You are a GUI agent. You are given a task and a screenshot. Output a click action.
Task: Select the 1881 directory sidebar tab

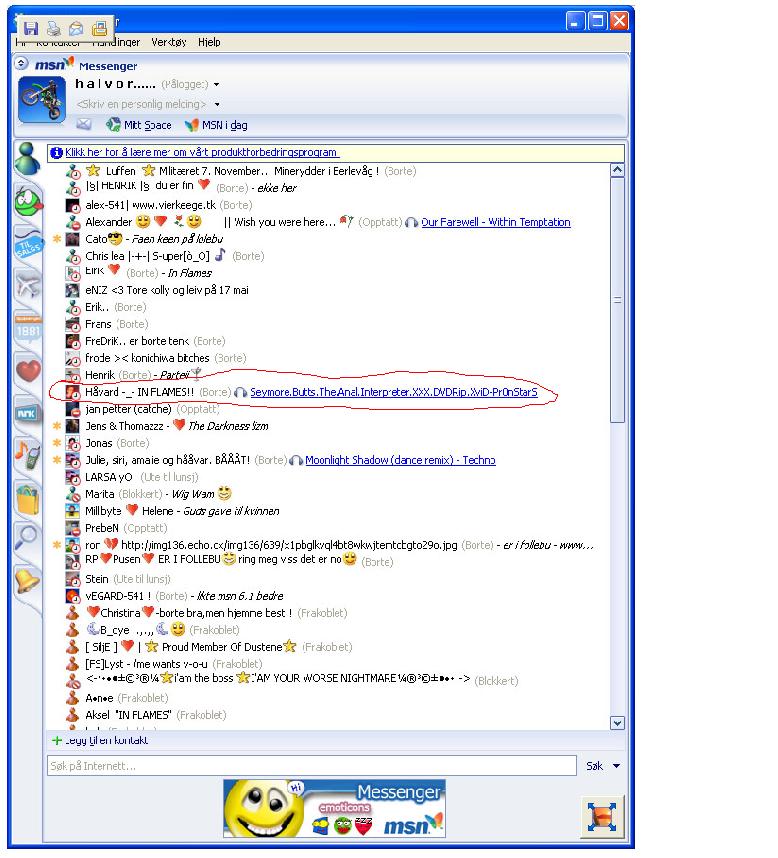pyautogui.click(x=28, y=329)
